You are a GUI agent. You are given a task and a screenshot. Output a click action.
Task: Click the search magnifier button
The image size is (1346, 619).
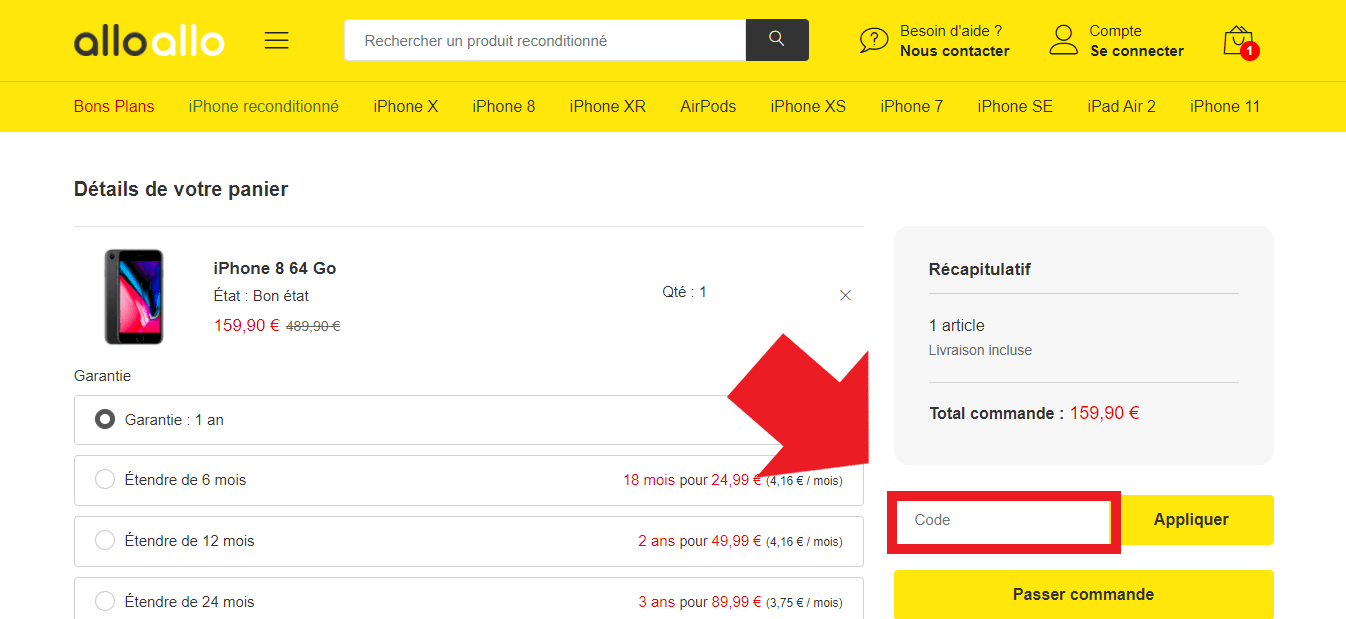pyautogui.click(x=777, y=40)
